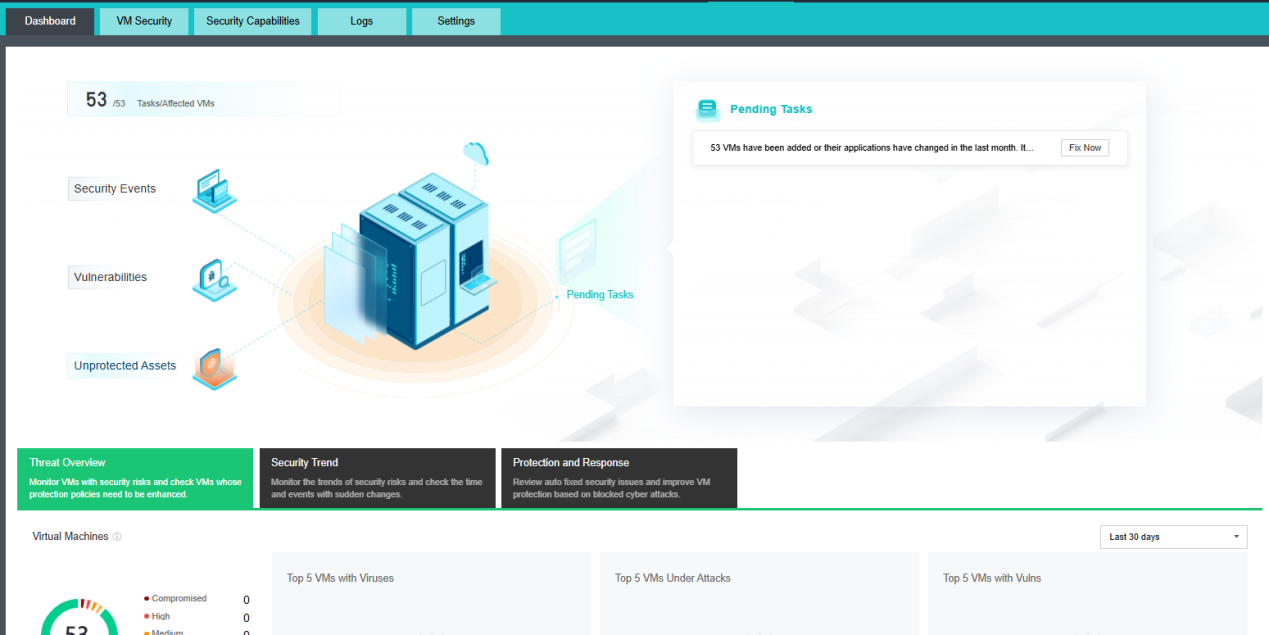Open the Last 30 days dropdown
Image resolution: width=1269 pixels, height=635 pixels.
tap(1173, 537)
